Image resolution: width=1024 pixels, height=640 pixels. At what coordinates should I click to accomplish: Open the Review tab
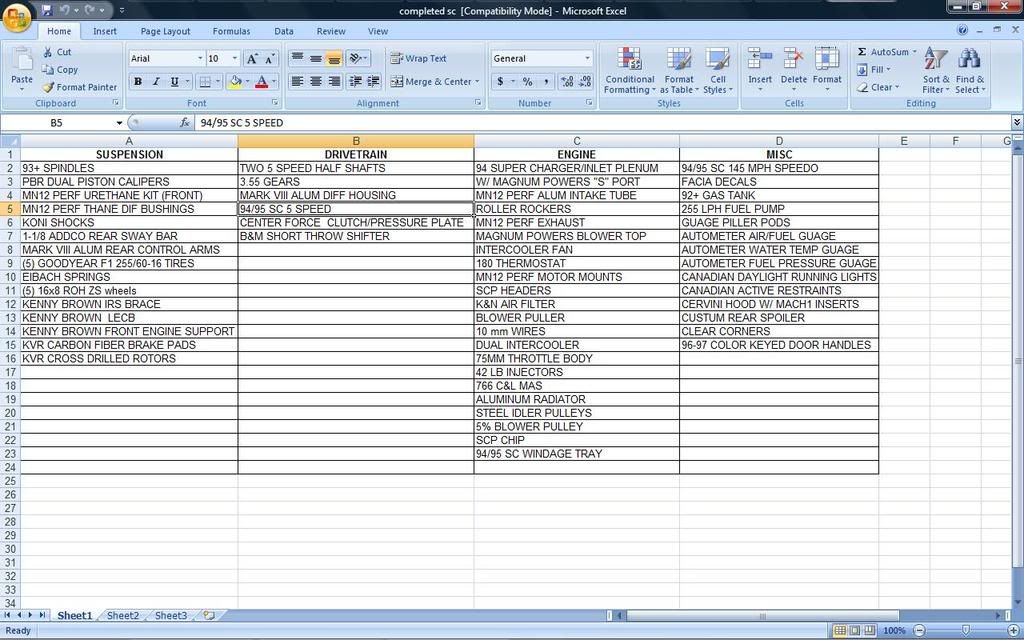click(331, 31)
